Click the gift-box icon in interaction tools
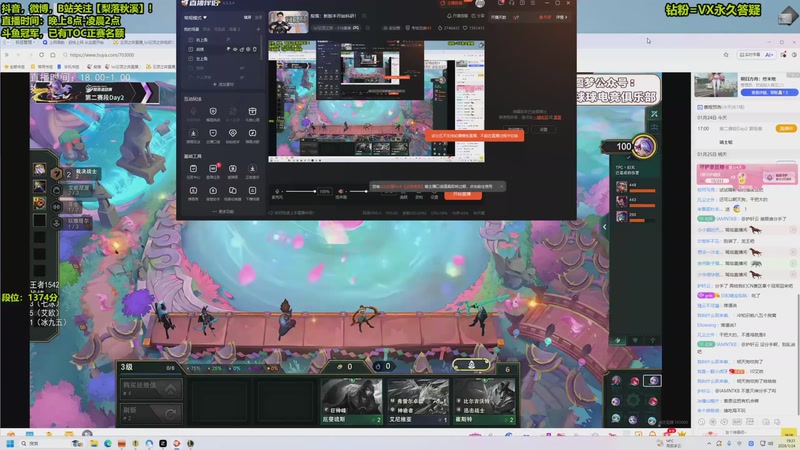Viewport: 800px width, 450px height. click(252, 112)
